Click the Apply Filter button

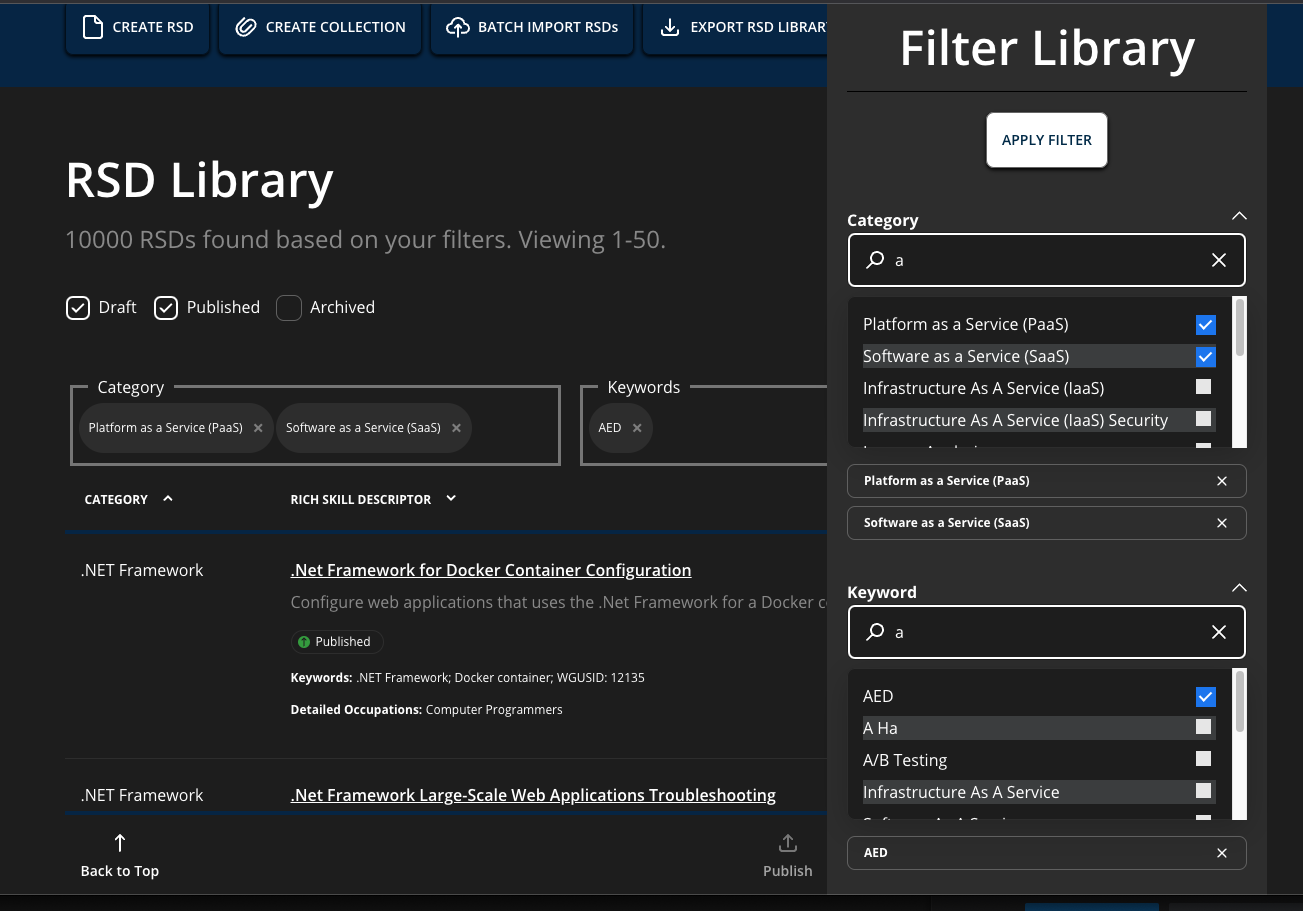(1047, 140)
